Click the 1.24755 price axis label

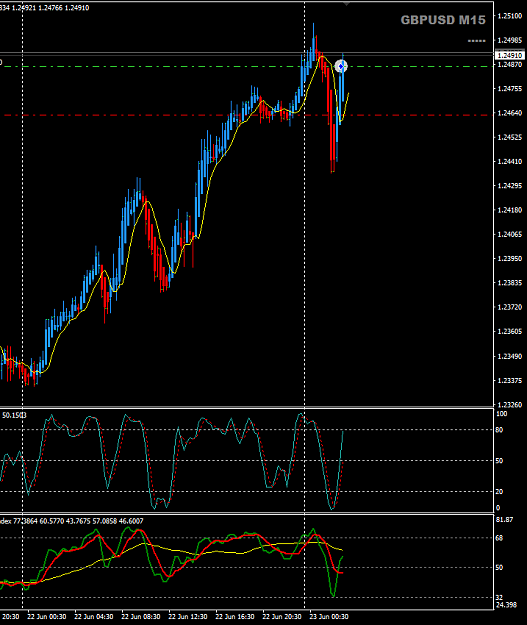pyautogui.click(x=510, y=89)
